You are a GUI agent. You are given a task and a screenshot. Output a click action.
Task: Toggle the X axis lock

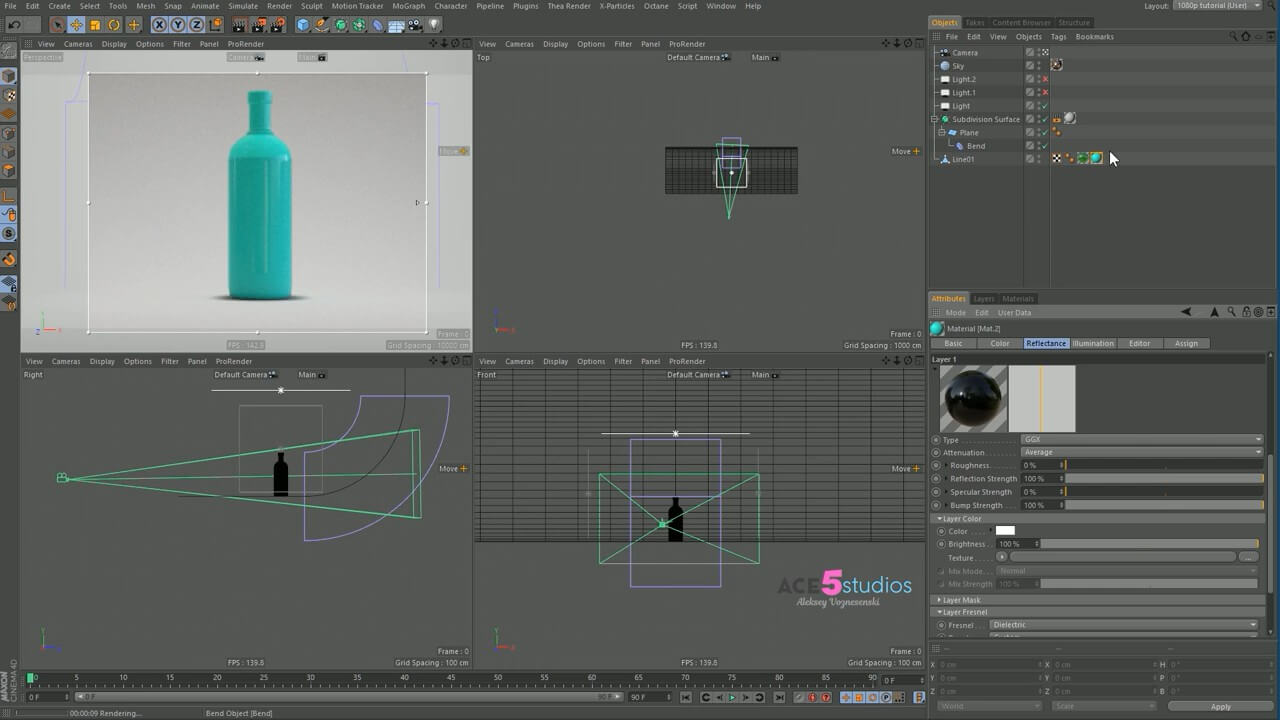pos(159,25)
